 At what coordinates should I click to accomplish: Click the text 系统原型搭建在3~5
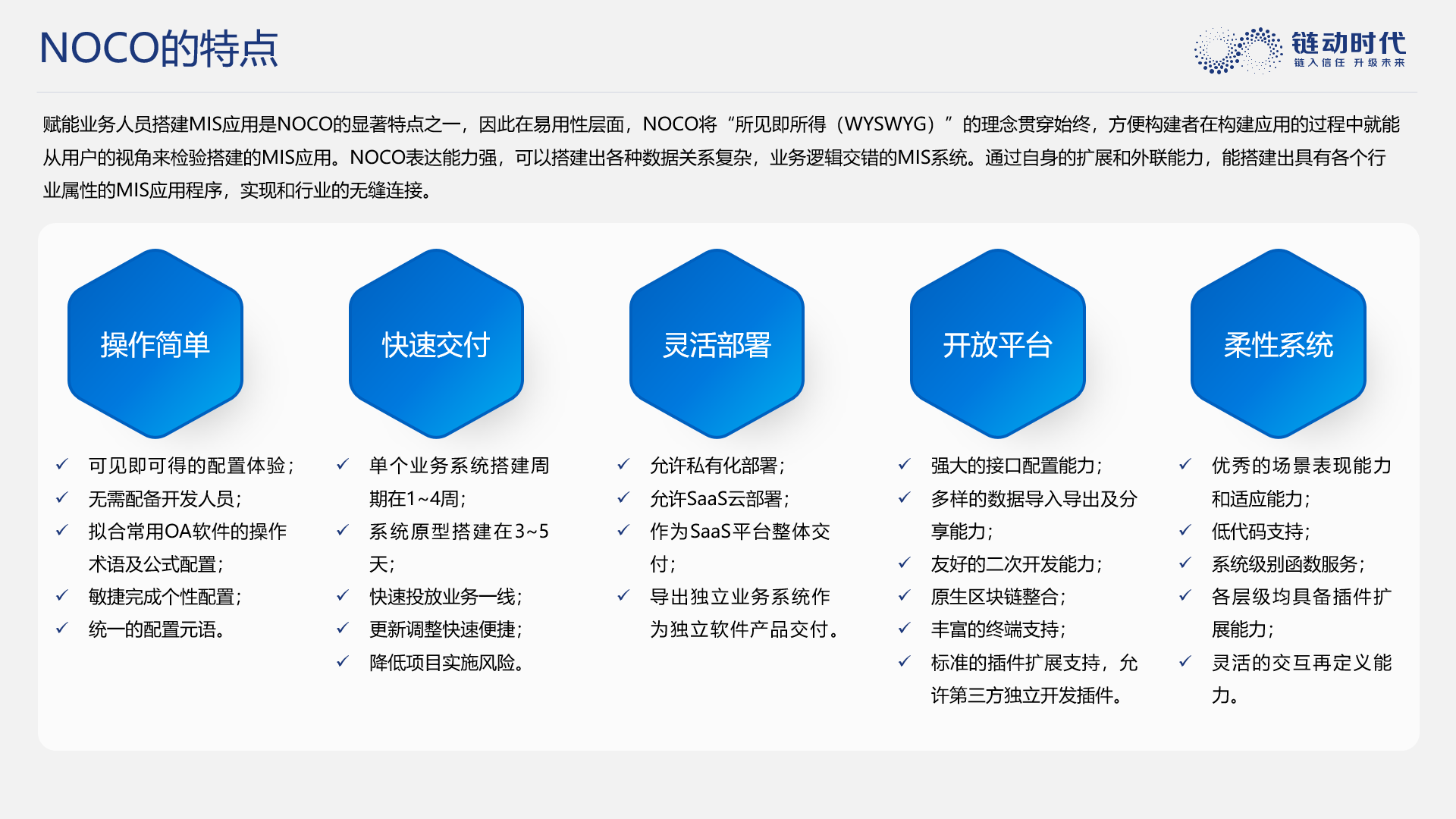click(460, 532)
